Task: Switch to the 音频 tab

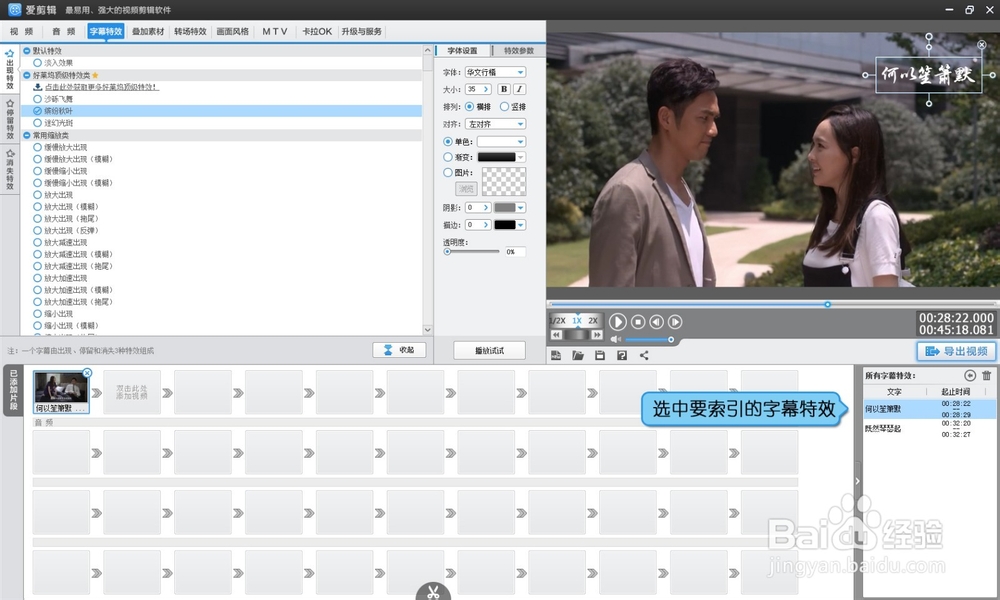Action: 63,31
